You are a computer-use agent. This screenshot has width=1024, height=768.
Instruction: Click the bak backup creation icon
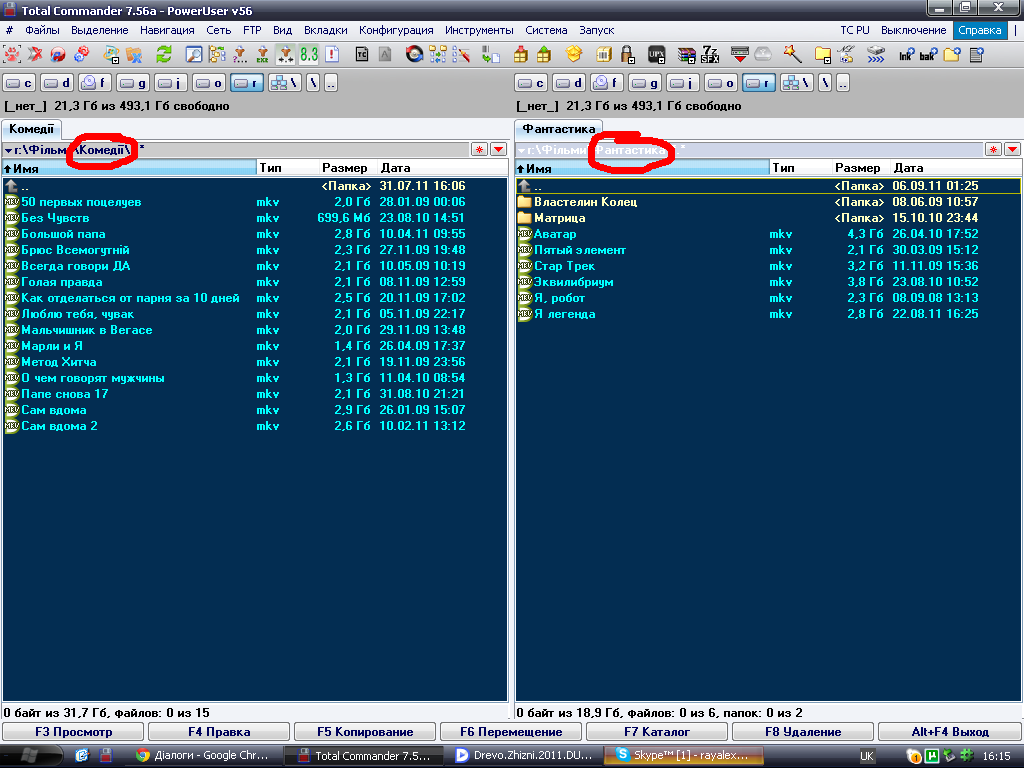pyautogui.click(x=928, y=54)
